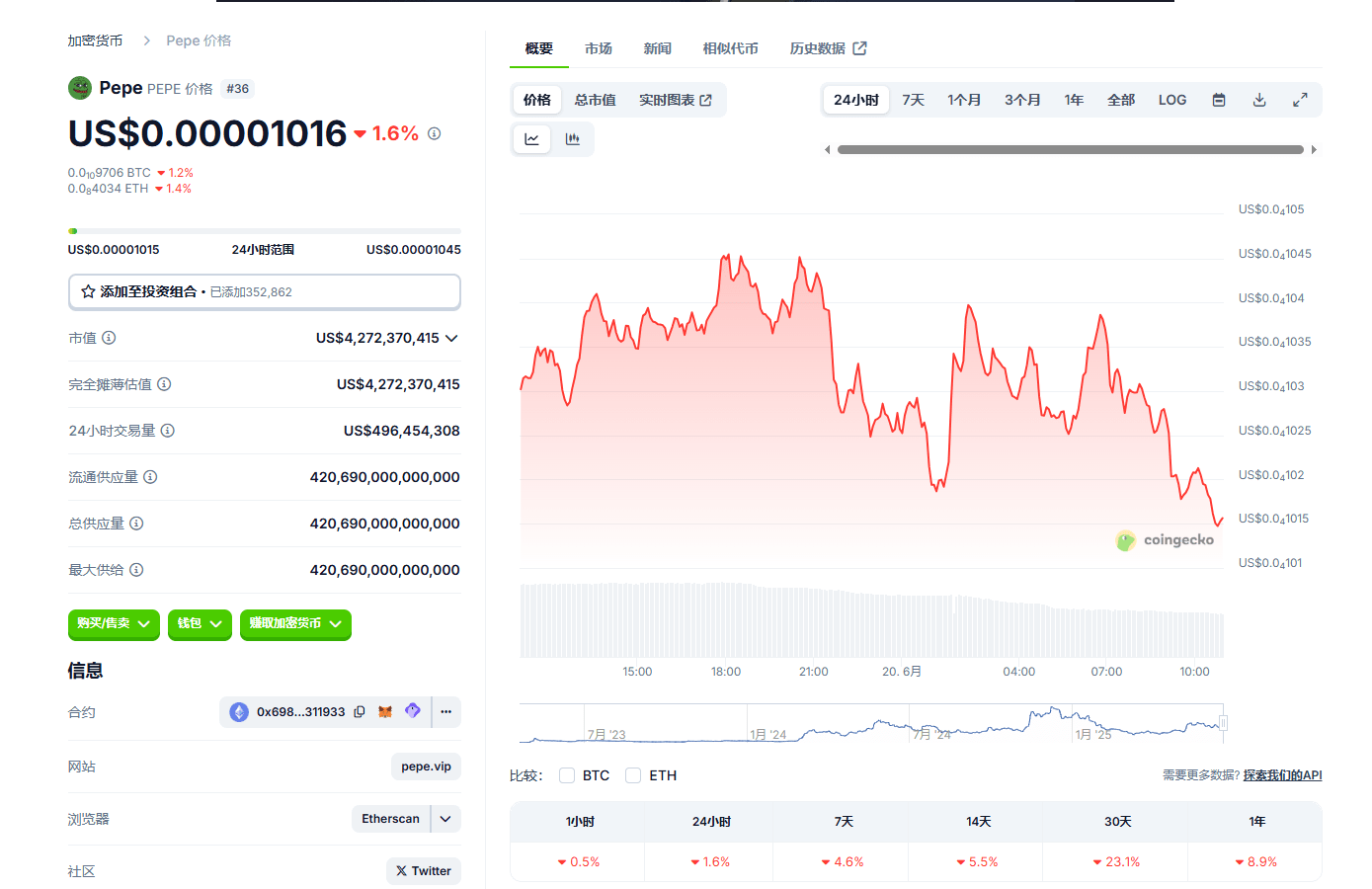Open more contracts ellipsis menu
Screen dimensions: 1372x889
click(446, 712)
